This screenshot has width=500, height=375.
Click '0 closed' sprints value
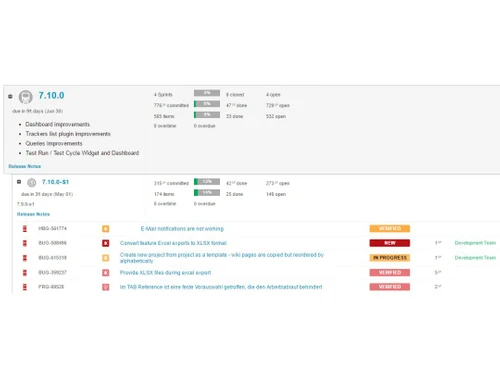235,95
